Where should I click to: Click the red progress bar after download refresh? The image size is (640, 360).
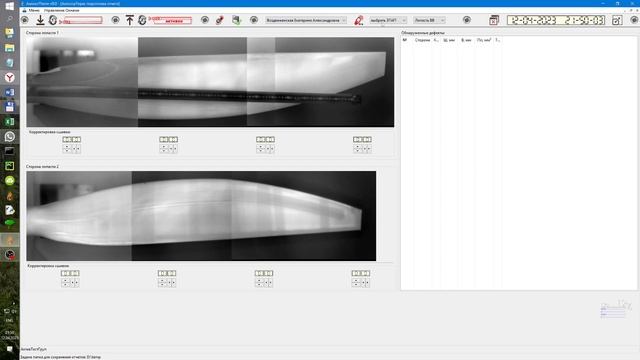click(x=82, y=20)
